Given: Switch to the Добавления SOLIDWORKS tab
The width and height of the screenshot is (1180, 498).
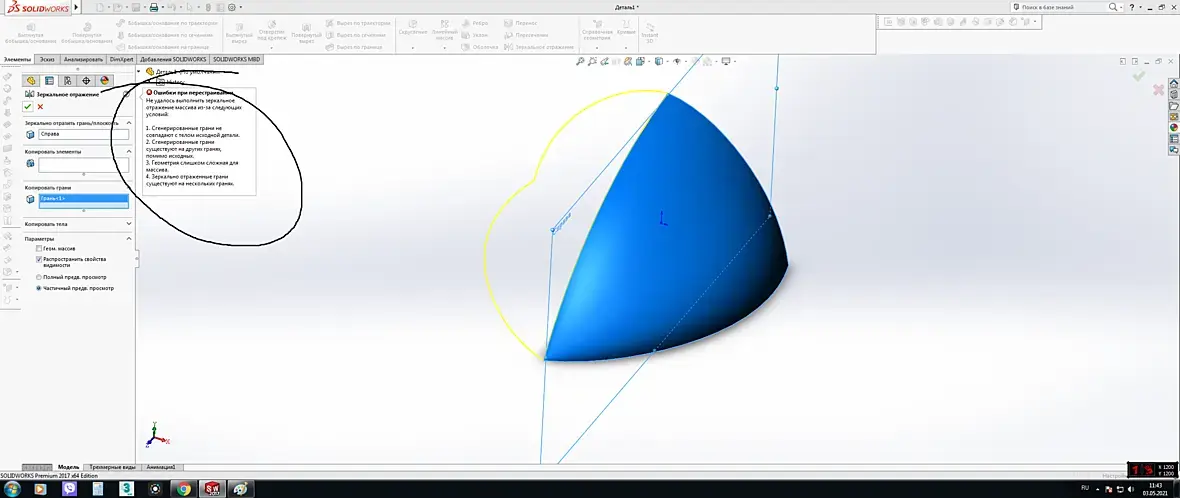Looking at the screenshot, I should pyautogui.click(x=173, y=59).
